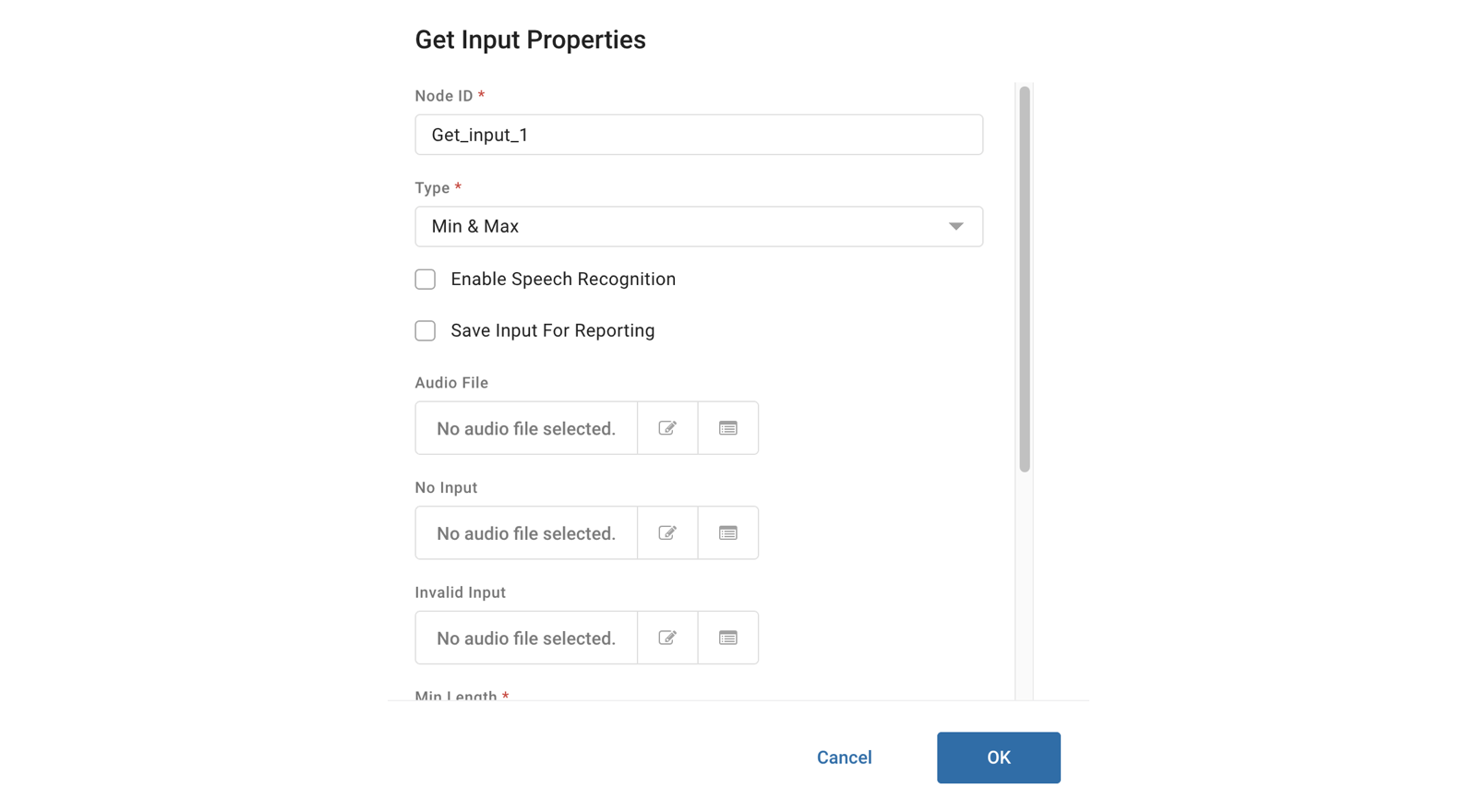Image resolution: width=1477 pixels, height=812 pixels.
Task: Edit the No Input audio prompt
Action: 667,533
